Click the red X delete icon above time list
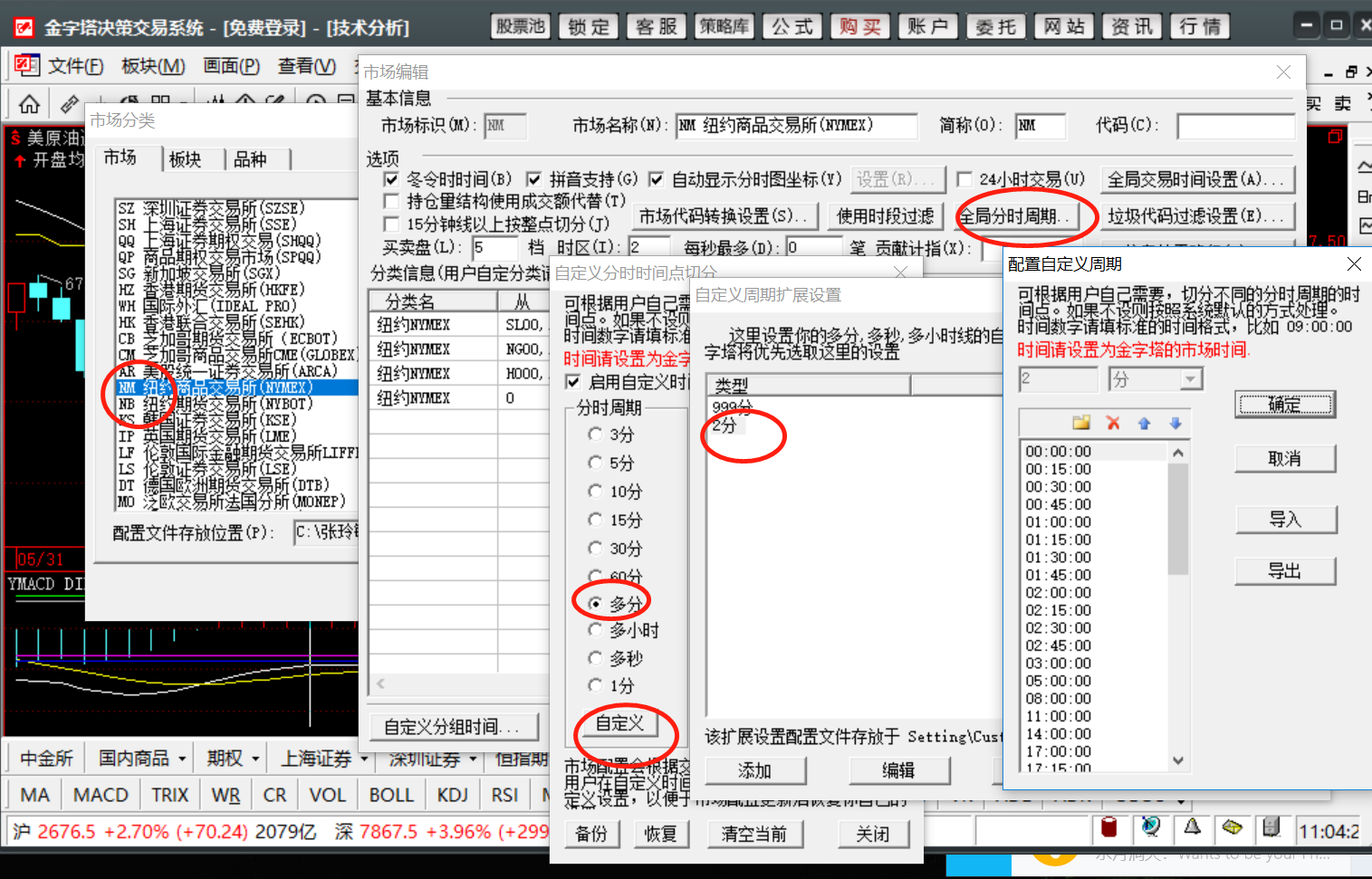 coord(1113,423)
